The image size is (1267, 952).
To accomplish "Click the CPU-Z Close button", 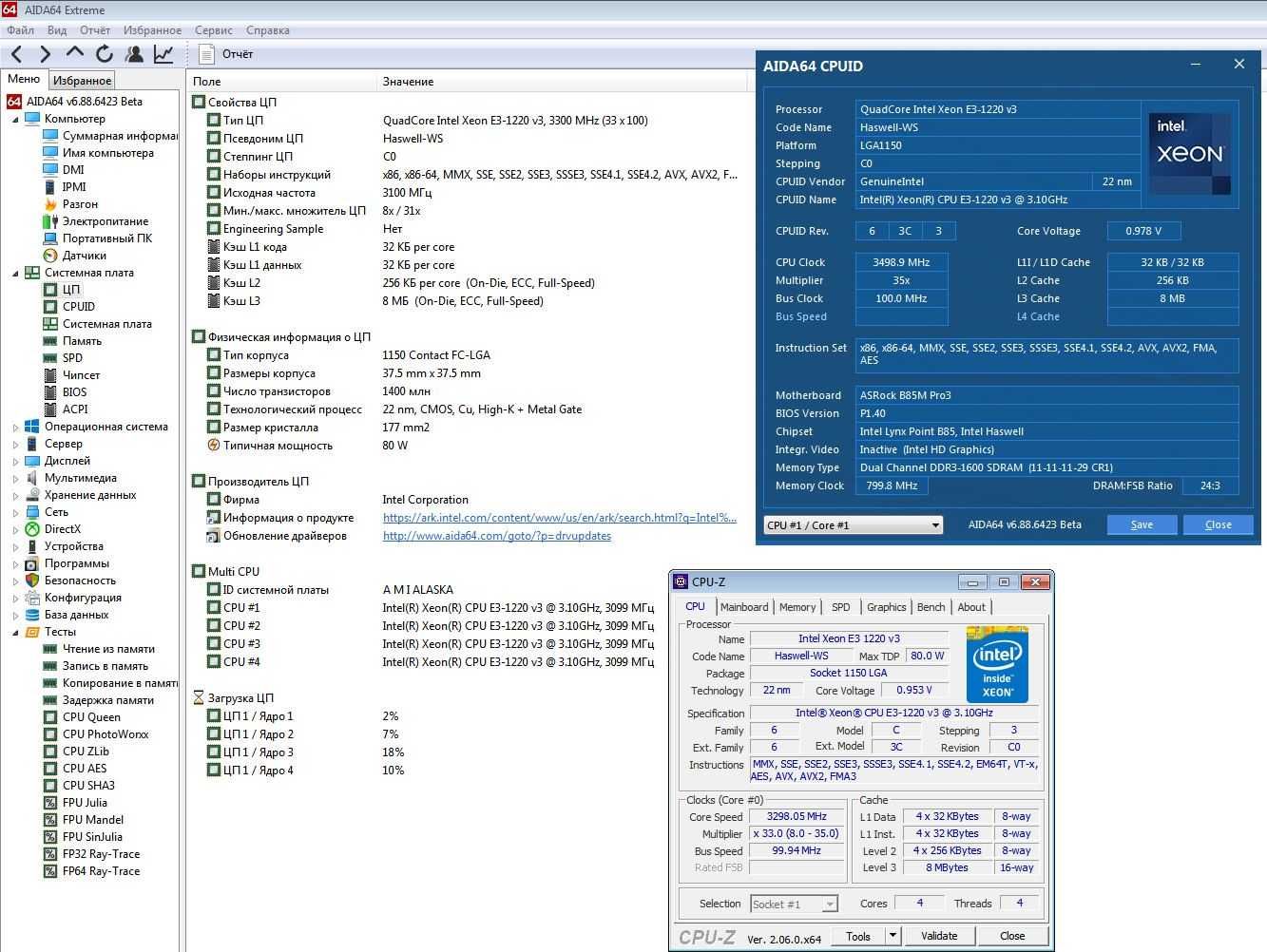I will pyautogui.click(x=1012, y=936).
